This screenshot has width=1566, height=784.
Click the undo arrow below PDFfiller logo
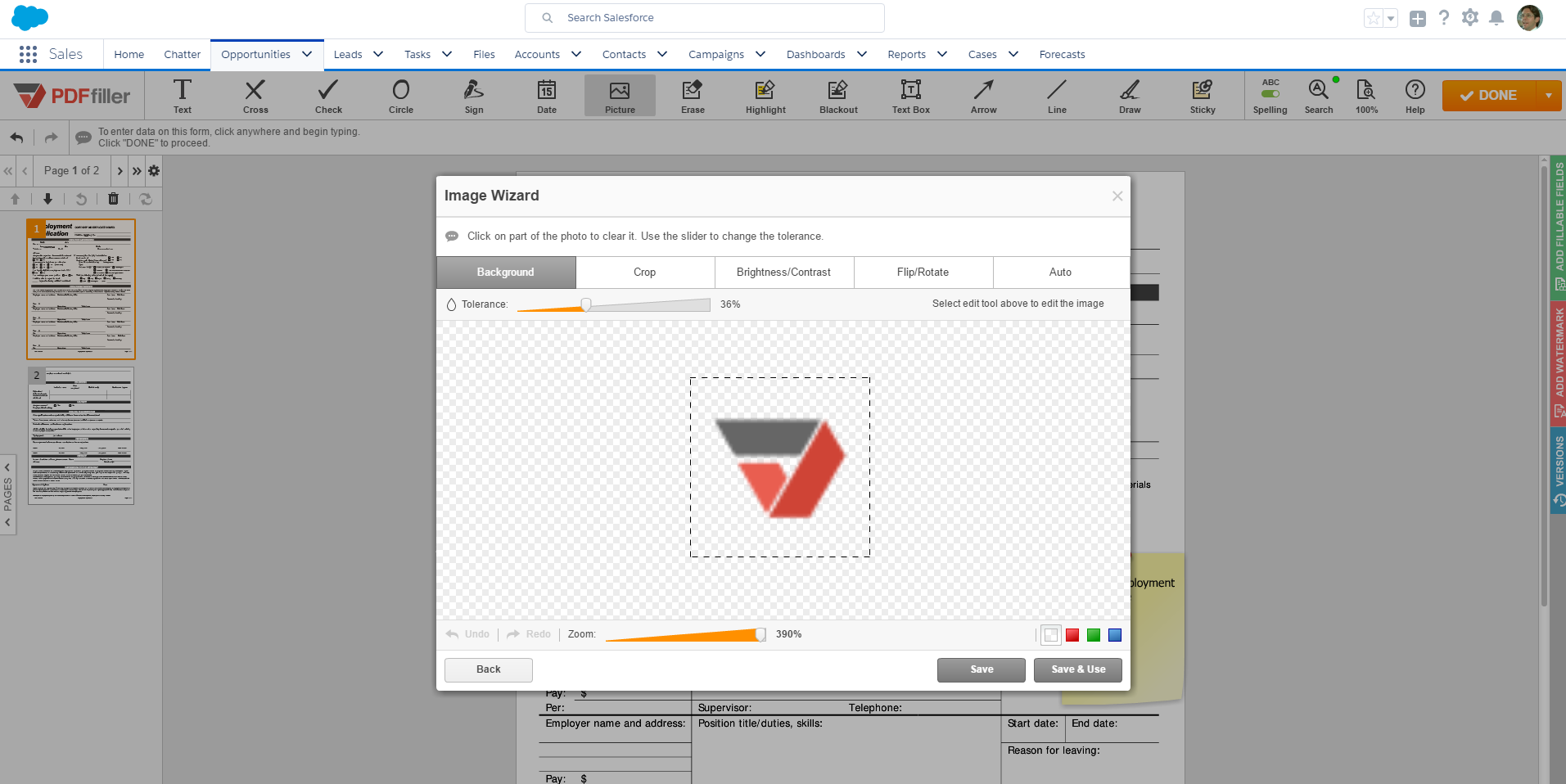[x=17, y=137]
